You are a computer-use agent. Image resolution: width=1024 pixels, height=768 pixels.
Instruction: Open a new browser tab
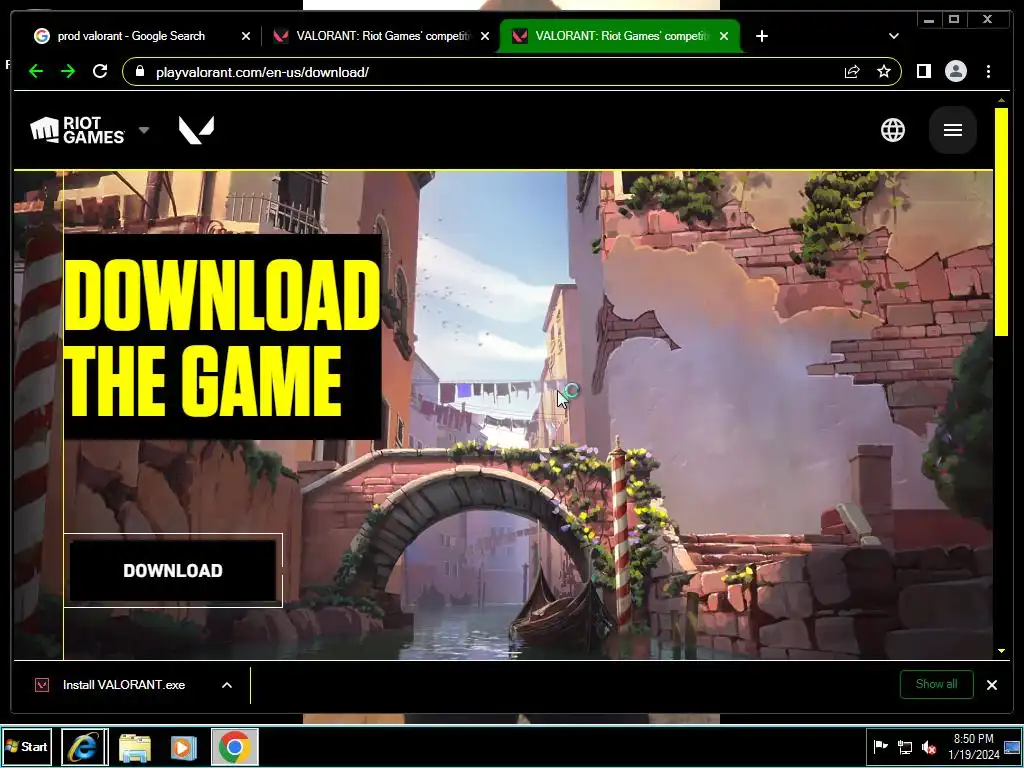click(761, 36)
